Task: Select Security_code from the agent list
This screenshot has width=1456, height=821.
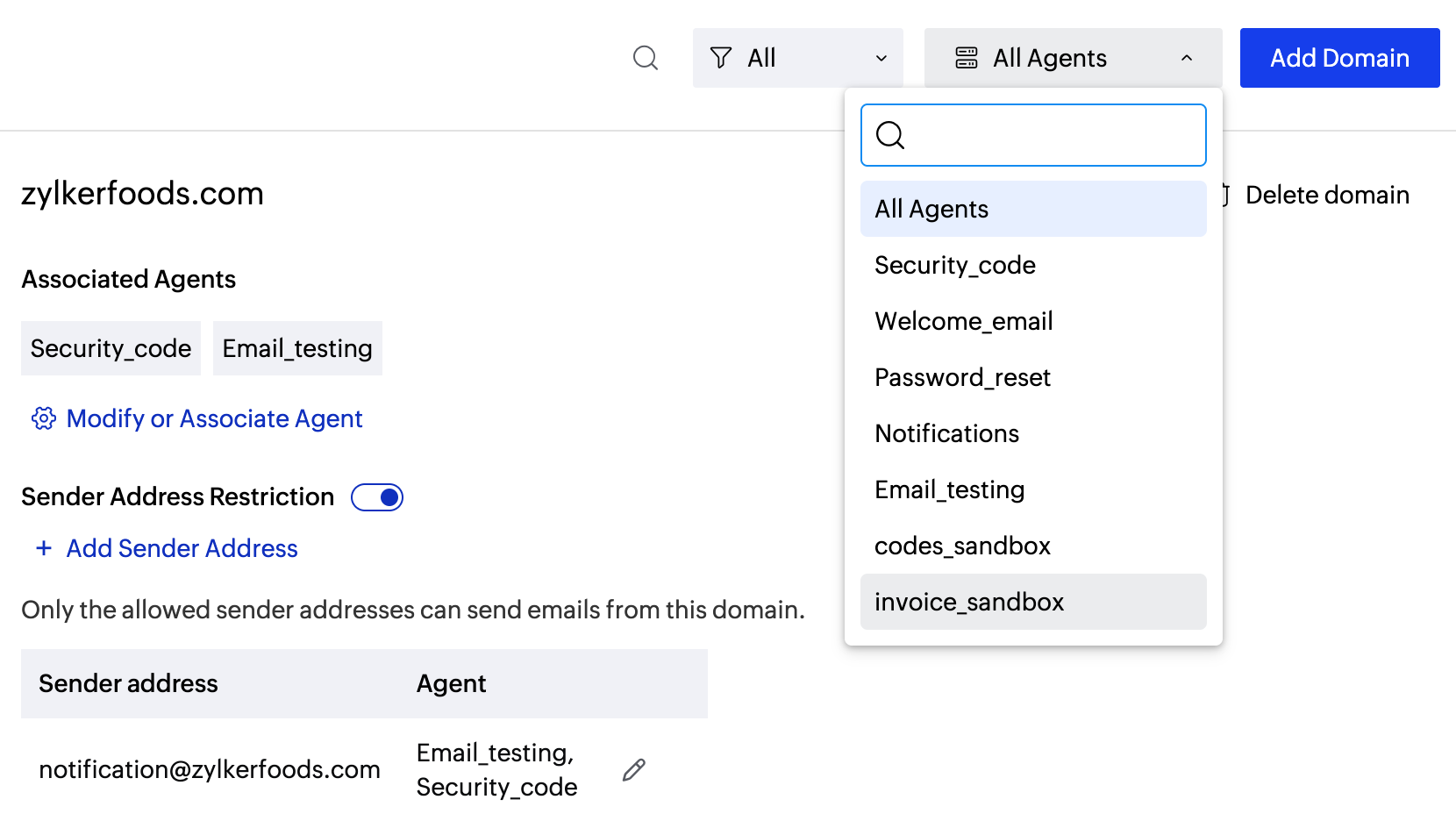Action: point(955,265)
